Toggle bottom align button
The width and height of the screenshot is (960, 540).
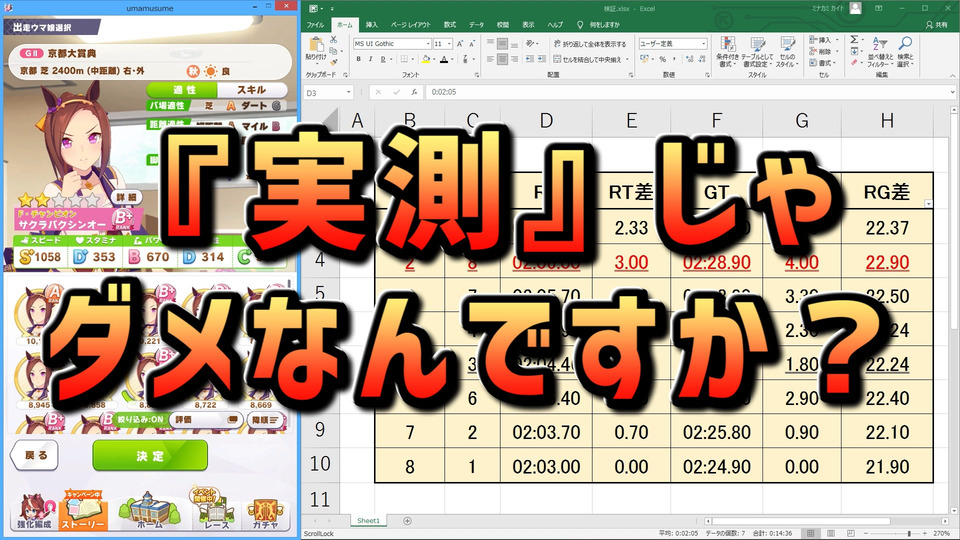coord(514,44)
